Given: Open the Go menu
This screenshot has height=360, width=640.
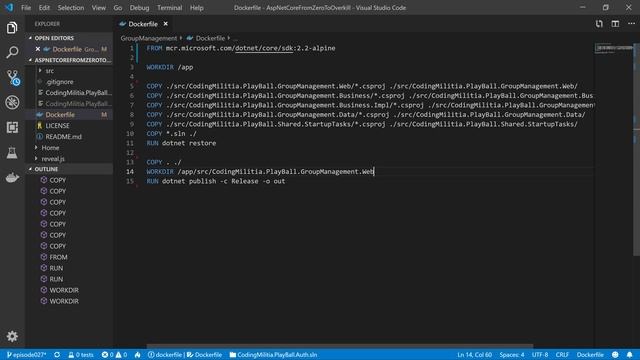Looking at the screenshot, I should [x=118, y=8].
